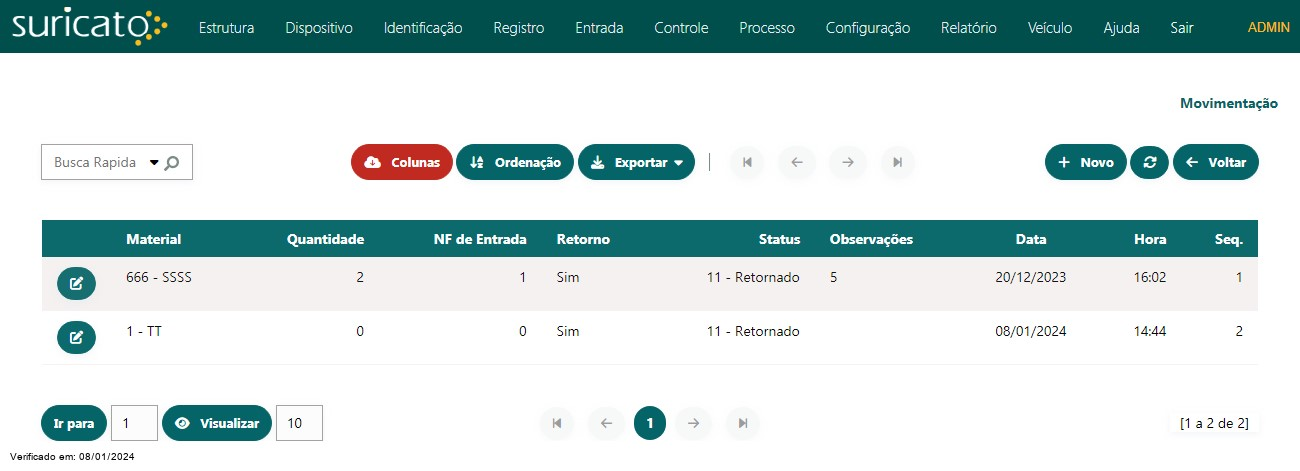This screenshot has width=1300, height=471.
Task: Click the Ir para page number field
Action: click(x=134, y=423)
